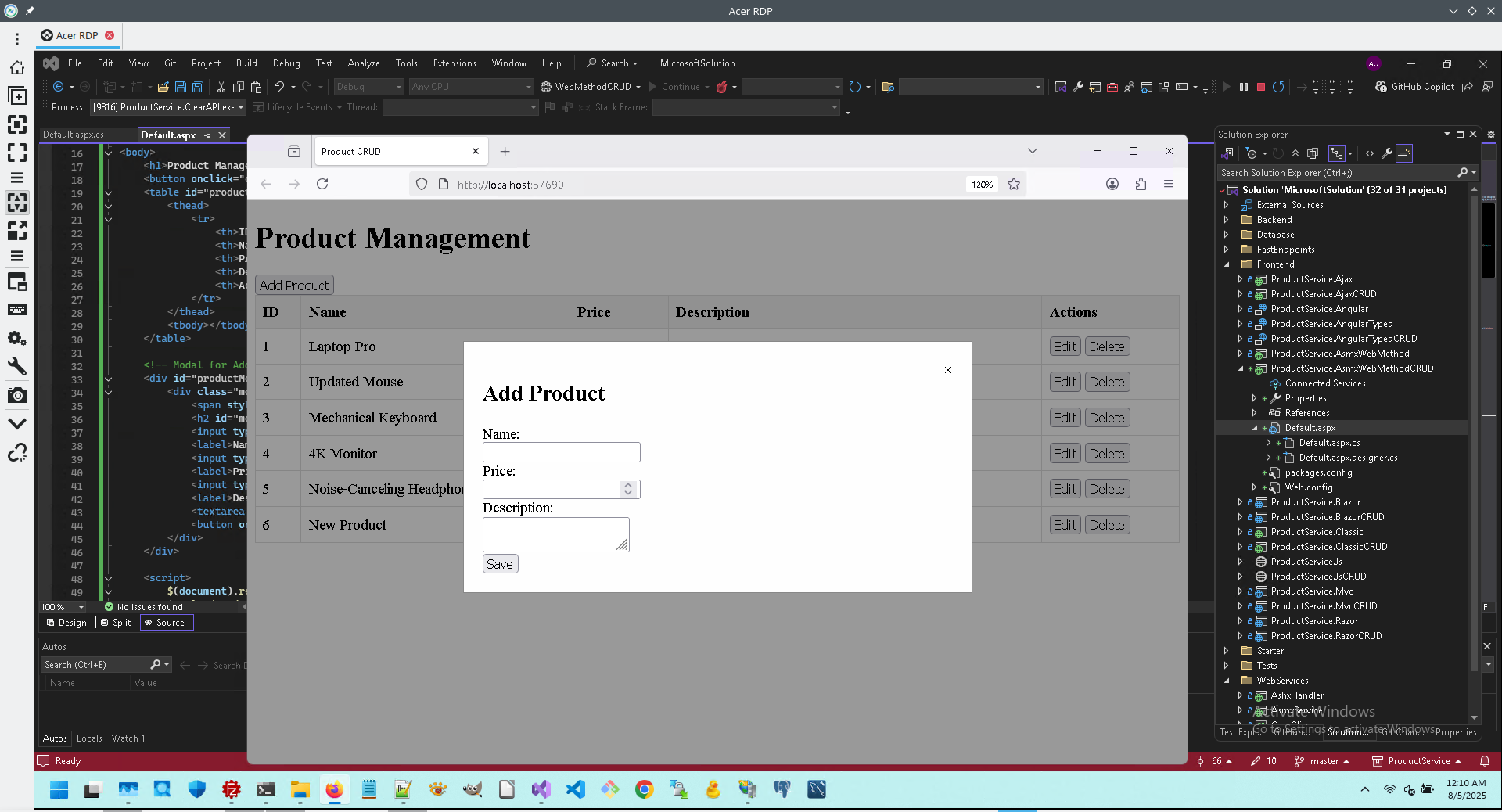The width and height of the screenshot is (1502, 812).
Task: Open the browser's list all tabs chevron
Action: [x=1033, y=151]
